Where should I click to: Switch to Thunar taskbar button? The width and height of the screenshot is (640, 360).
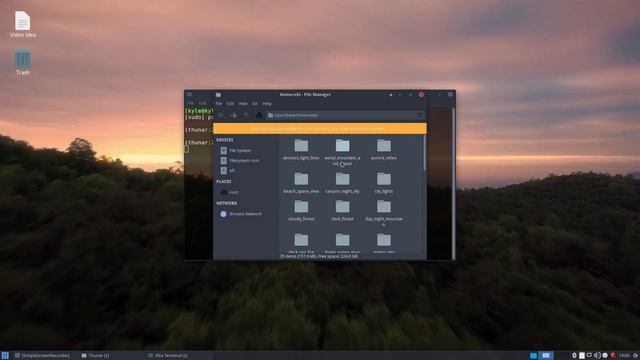point(95,356)
